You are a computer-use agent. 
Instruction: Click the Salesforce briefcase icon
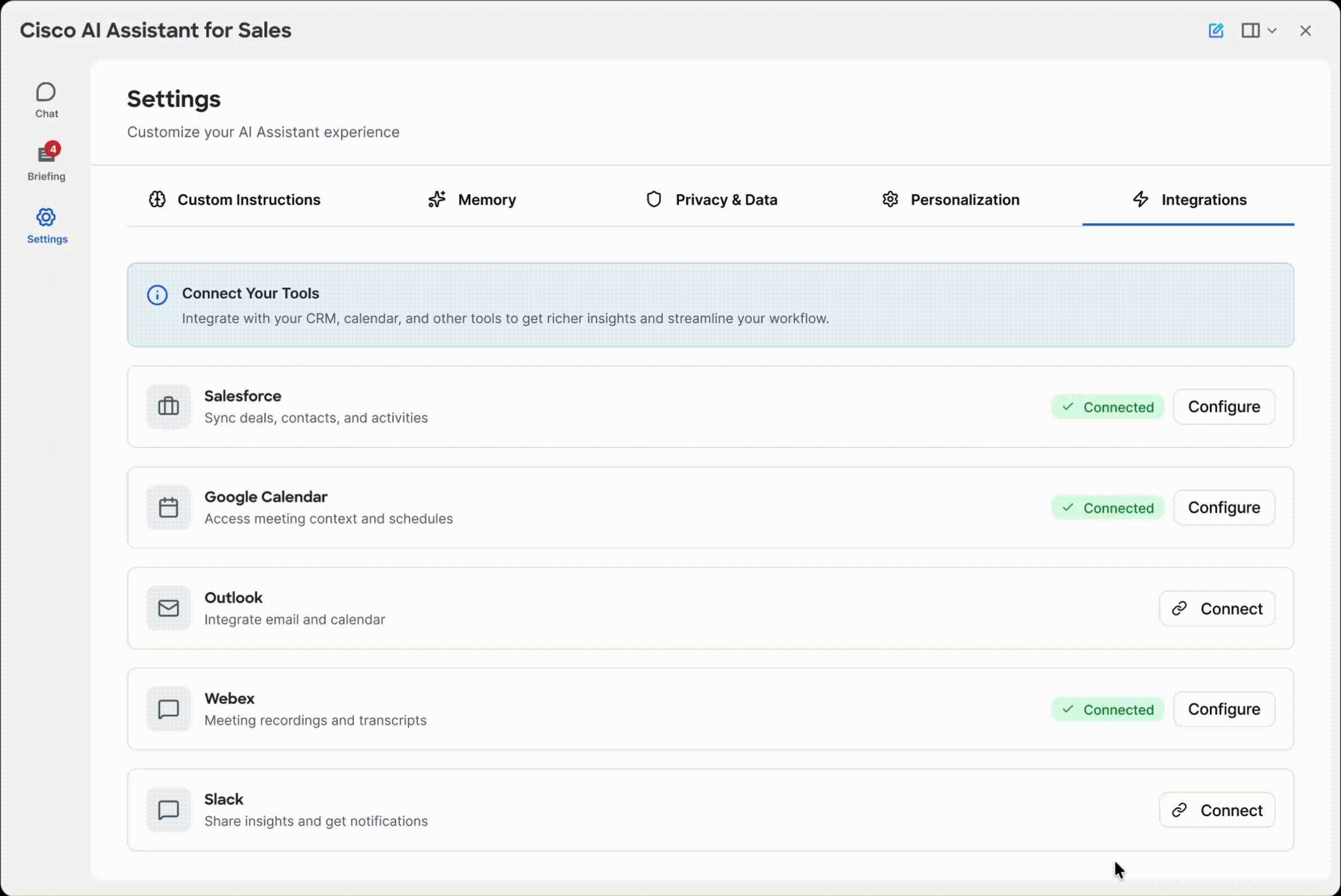(169, 407)
